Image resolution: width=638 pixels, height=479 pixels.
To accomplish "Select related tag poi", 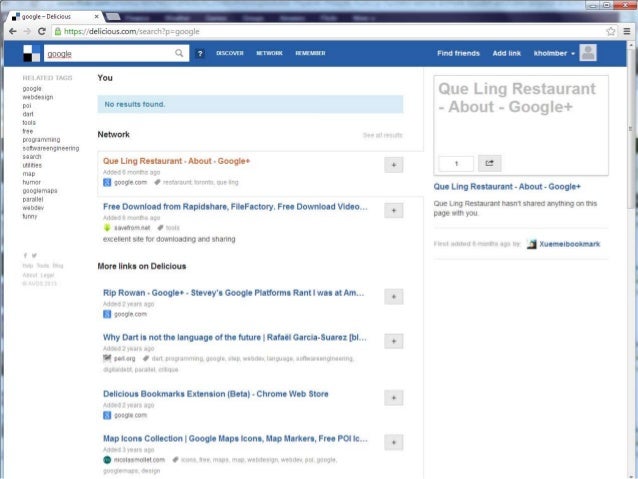I will click(27, 106).
